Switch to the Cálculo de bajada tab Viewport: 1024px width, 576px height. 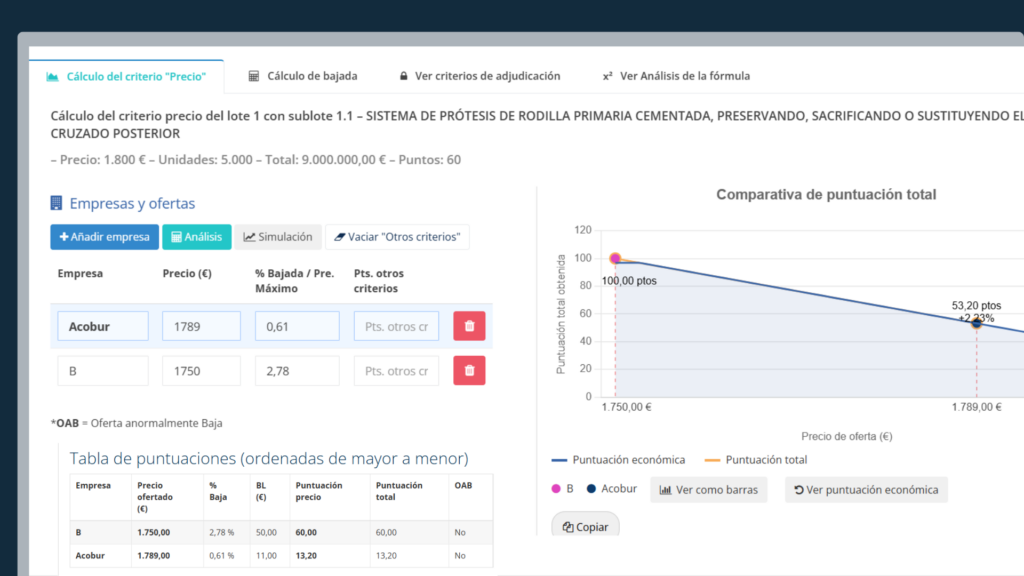303,76
